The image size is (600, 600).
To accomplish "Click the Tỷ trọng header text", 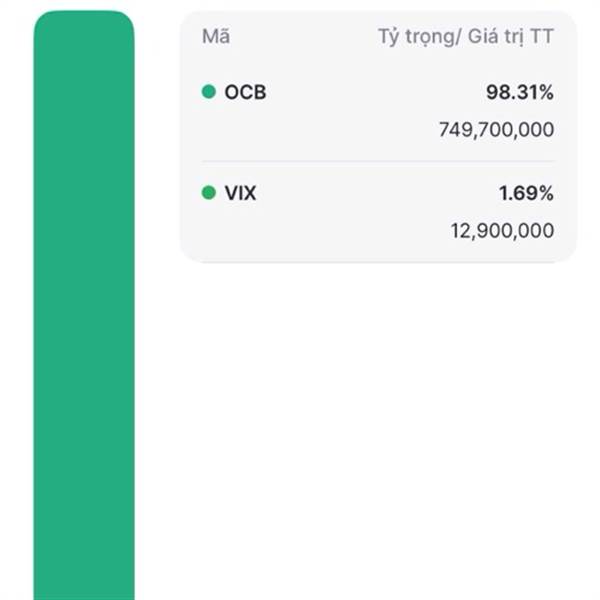I will point(416,37).
